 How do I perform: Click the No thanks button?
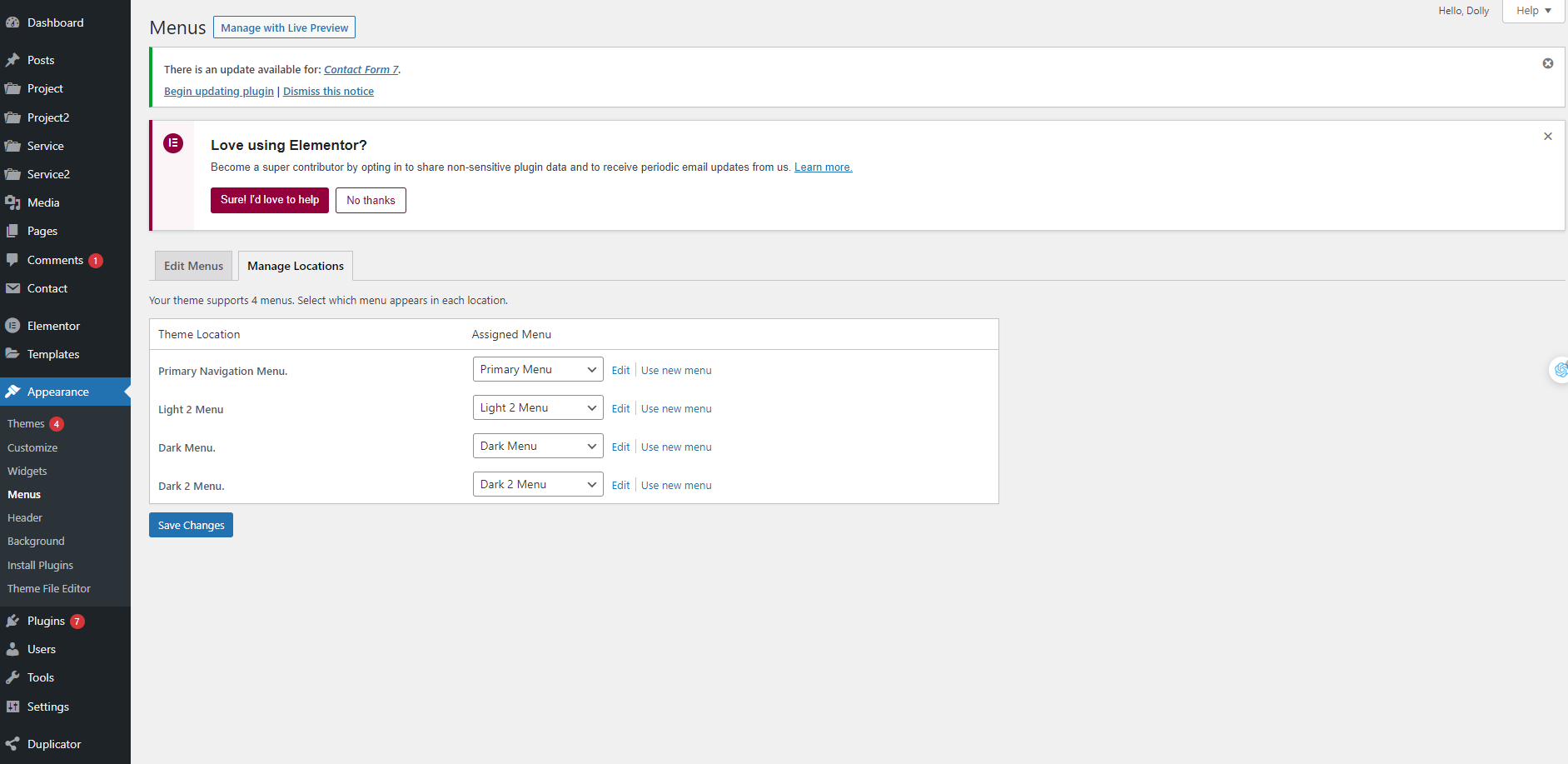[371, 200]
